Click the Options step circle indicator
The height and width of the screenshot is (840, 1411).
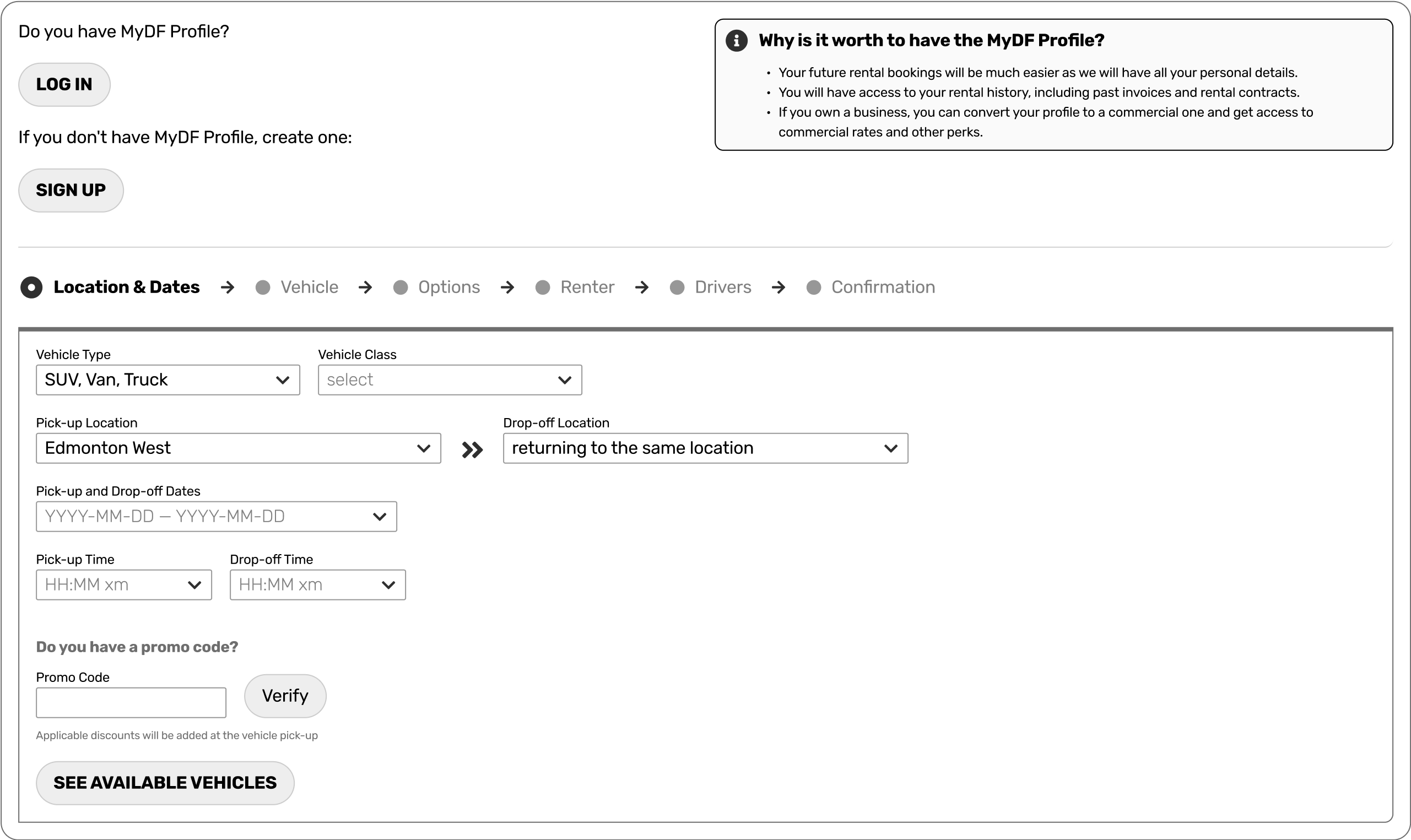[401, 287]
